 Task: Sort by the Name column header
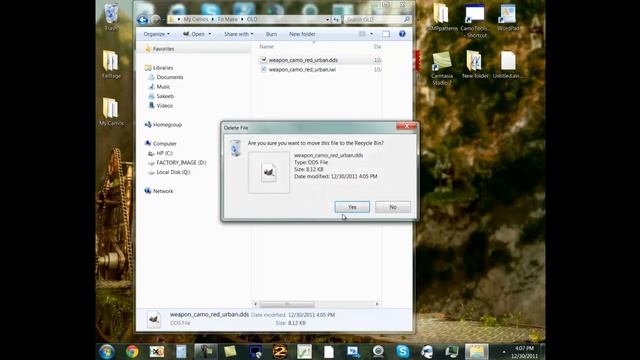(267, 47)
